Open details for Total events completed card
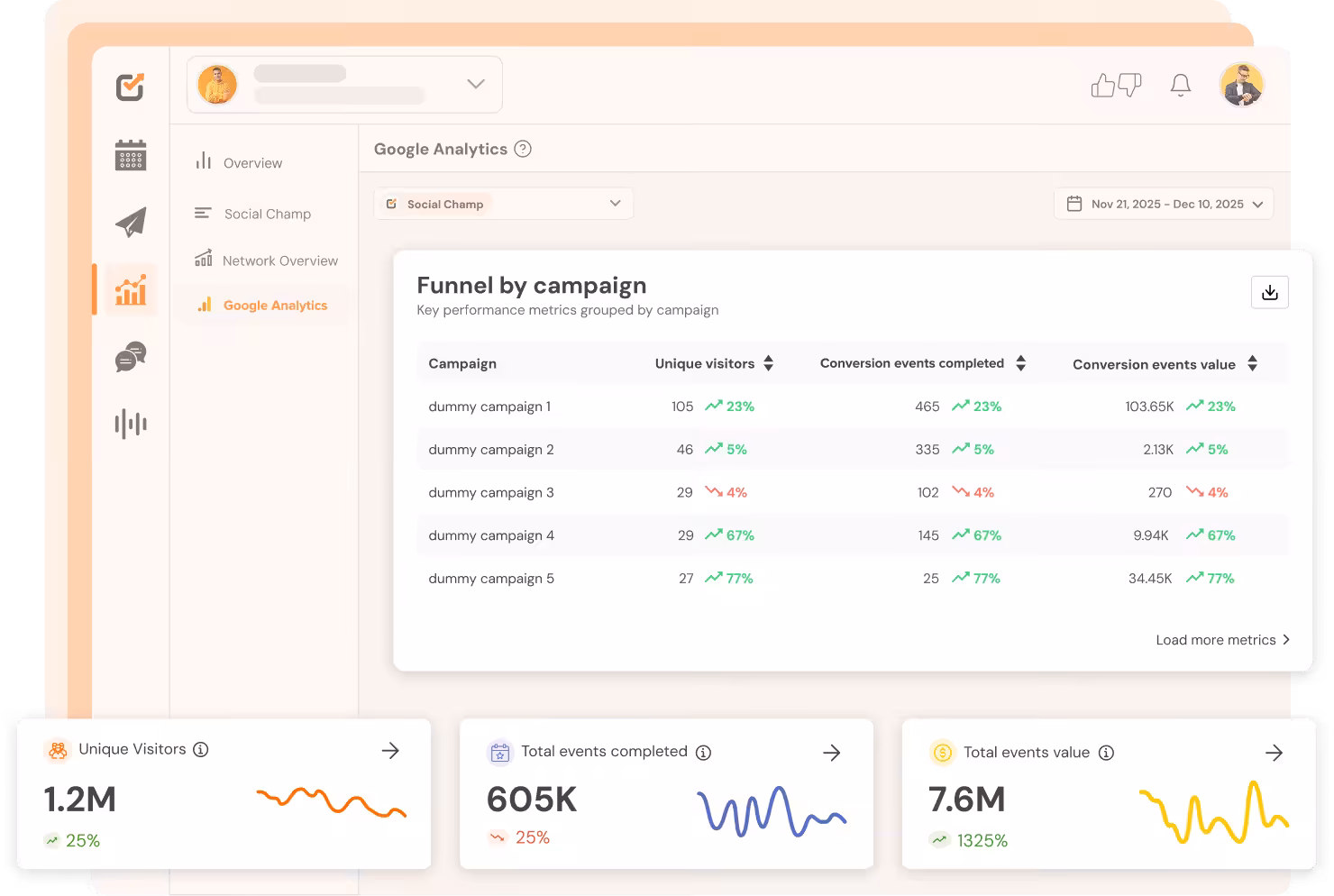This screenshot has width=1334, height=896. [832, 753]
